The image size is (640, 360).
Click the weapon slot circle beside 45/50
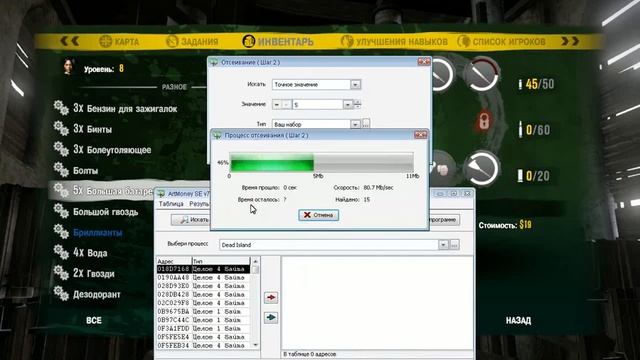[x=483, y=75]
